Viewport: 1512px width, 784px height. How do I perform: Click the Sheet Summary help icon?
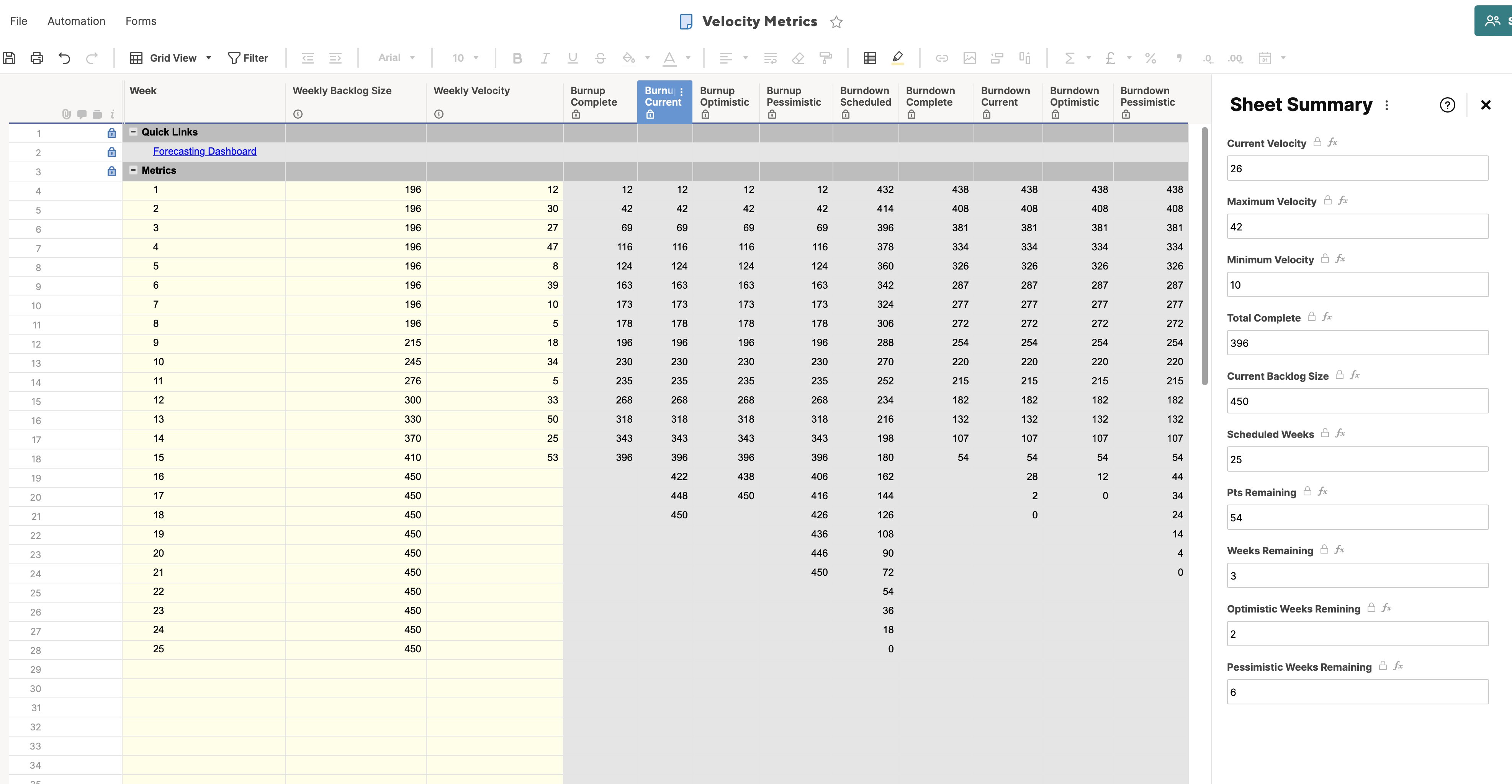[1447, 105]
